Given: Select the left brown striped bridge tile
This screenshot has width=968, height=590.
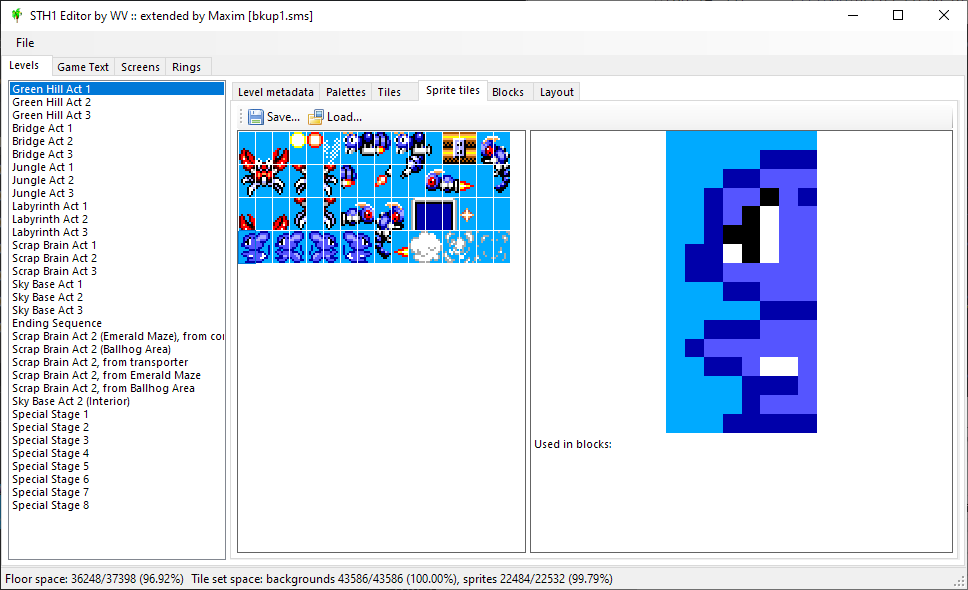Looking at the screenshot, I should point(451,148).
